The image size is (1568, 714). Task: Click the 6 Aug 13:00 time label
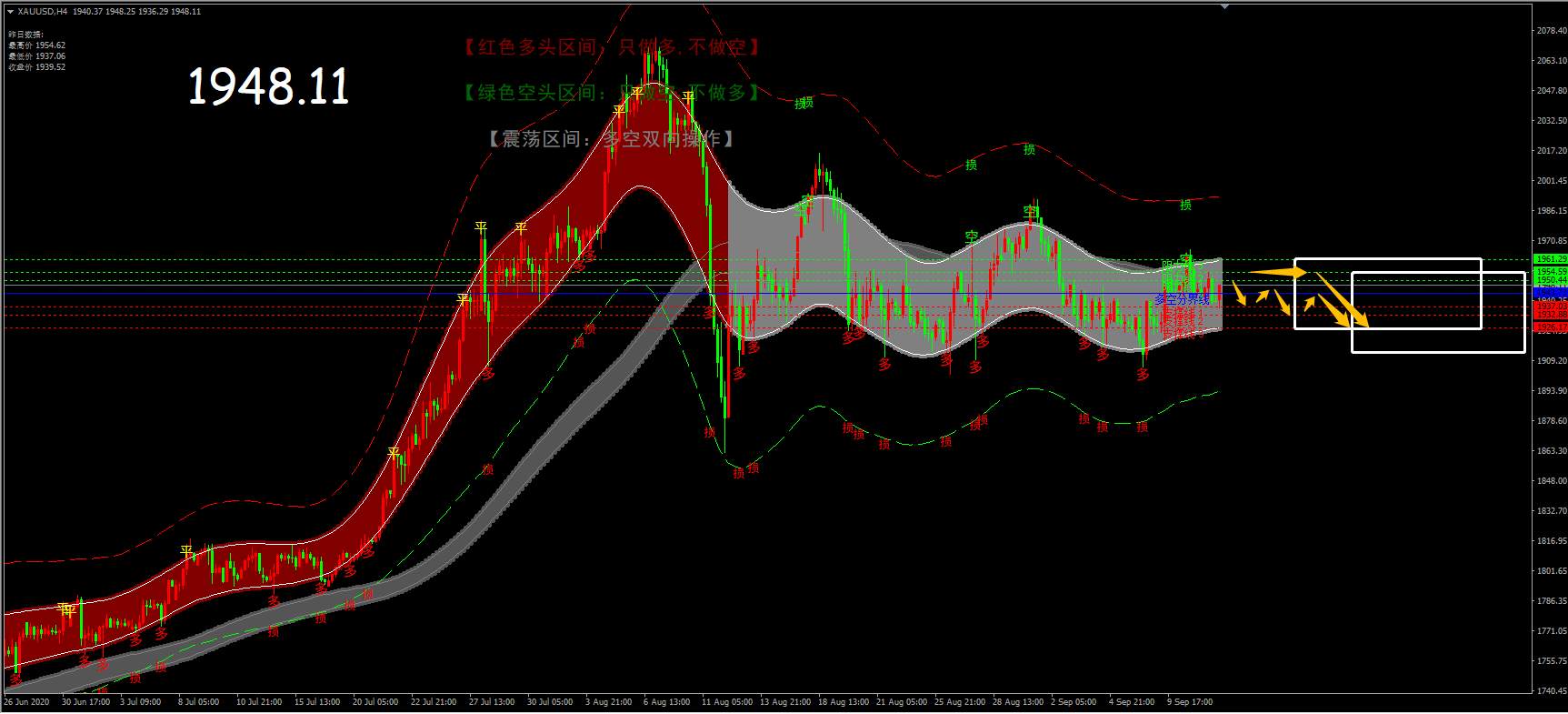coord(666,702)
